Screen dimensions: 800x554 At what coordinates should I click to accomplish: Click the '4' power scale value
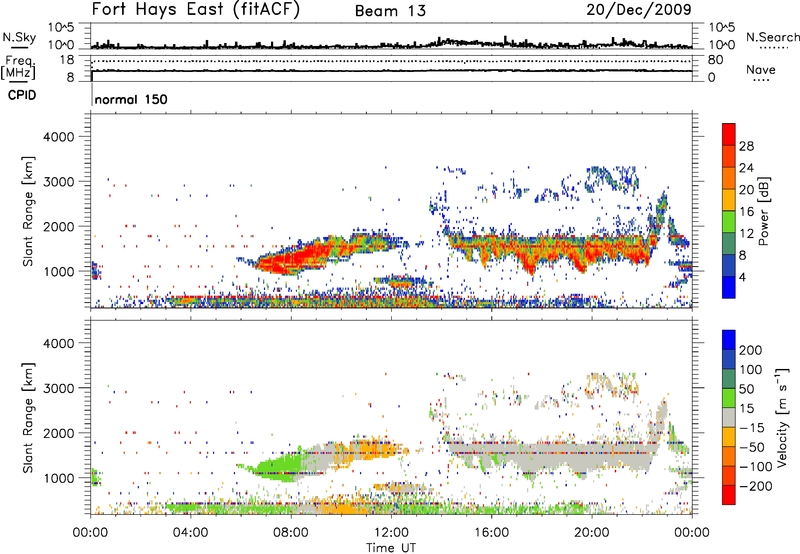[743, 277]
